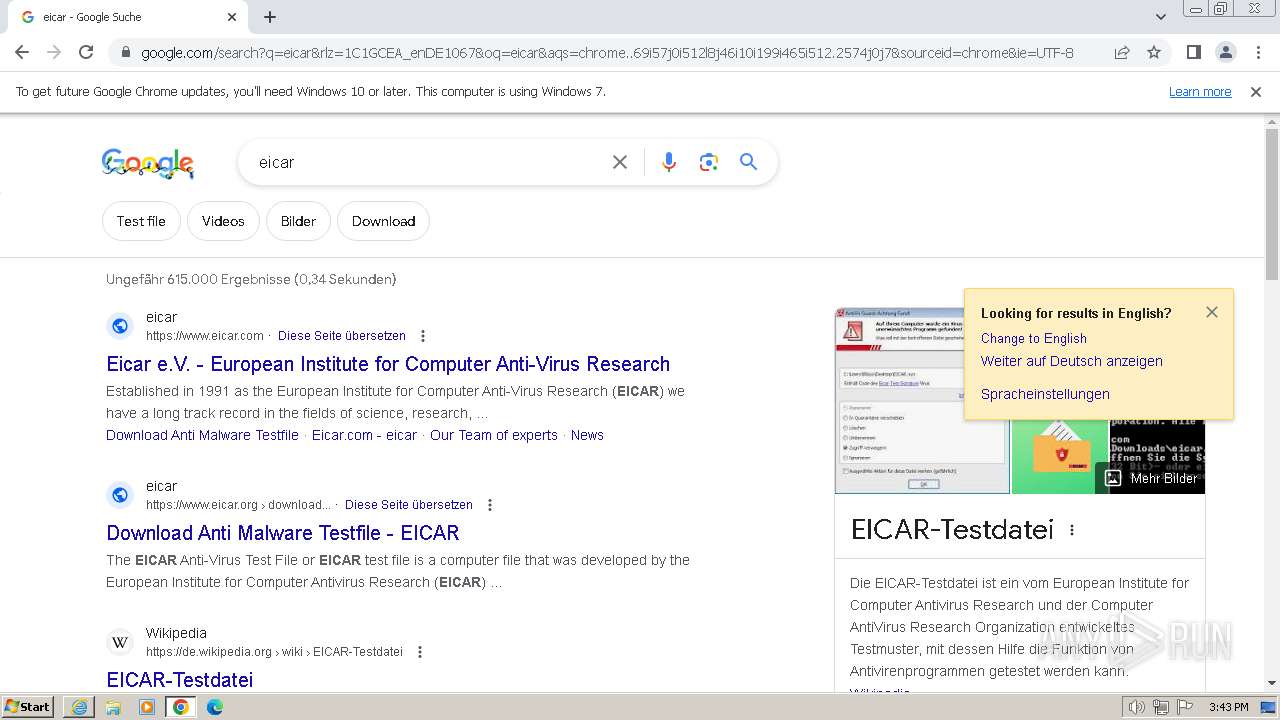1280x720 pixels.
Task: Click Mehr Bilder button
Action: 1151,479
